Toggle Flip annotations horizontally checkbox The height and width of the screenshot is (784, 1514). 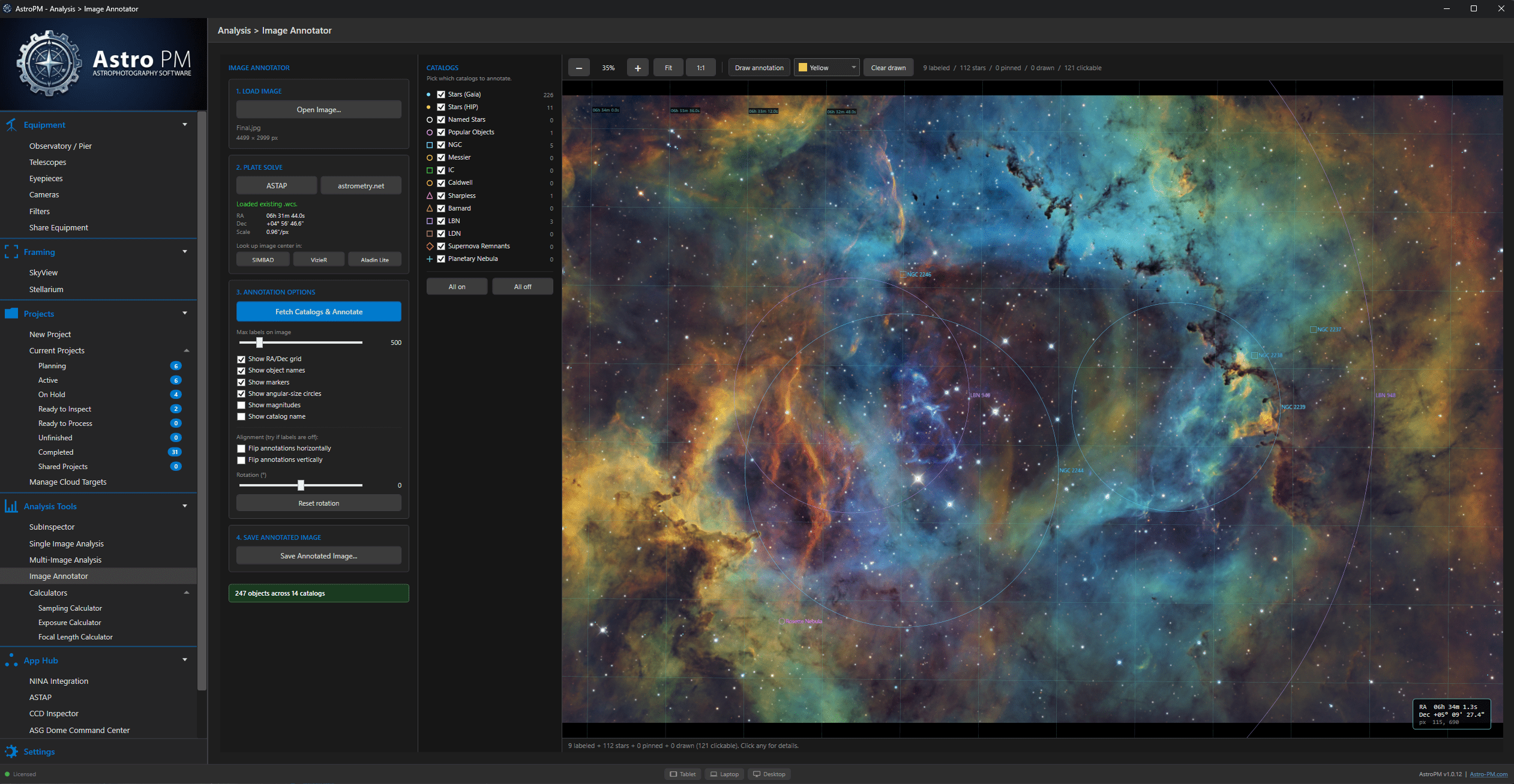click(241, 449)
